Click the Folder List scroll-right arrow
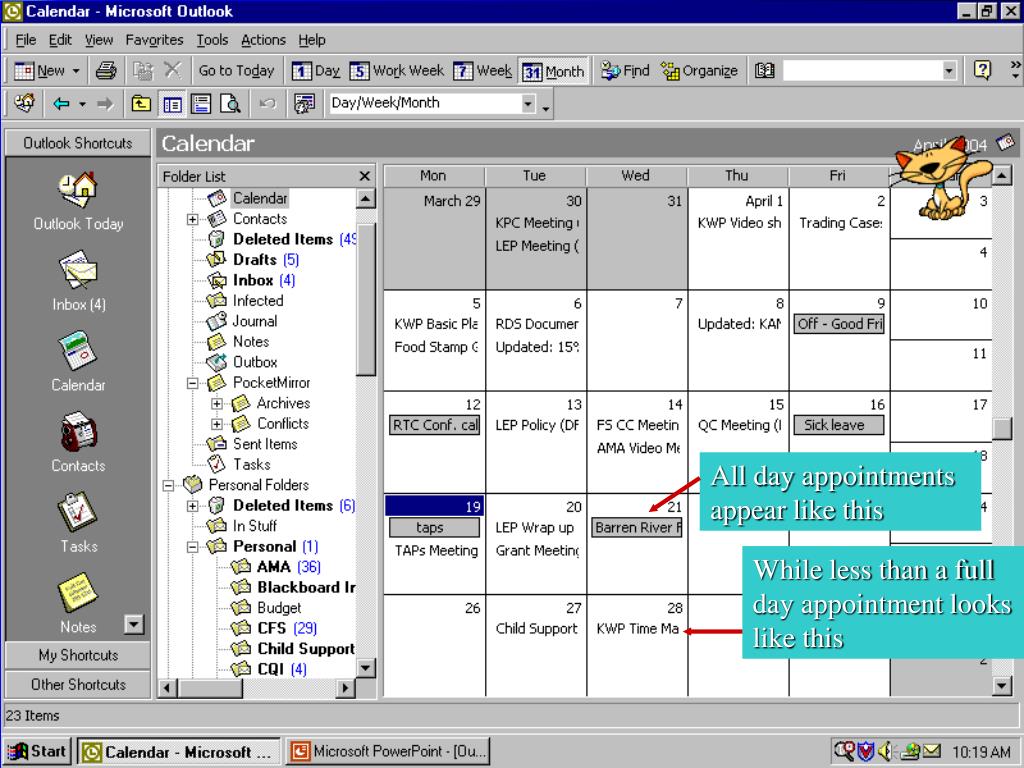This screenshot has width=1024, height=768. coord(345,687)
